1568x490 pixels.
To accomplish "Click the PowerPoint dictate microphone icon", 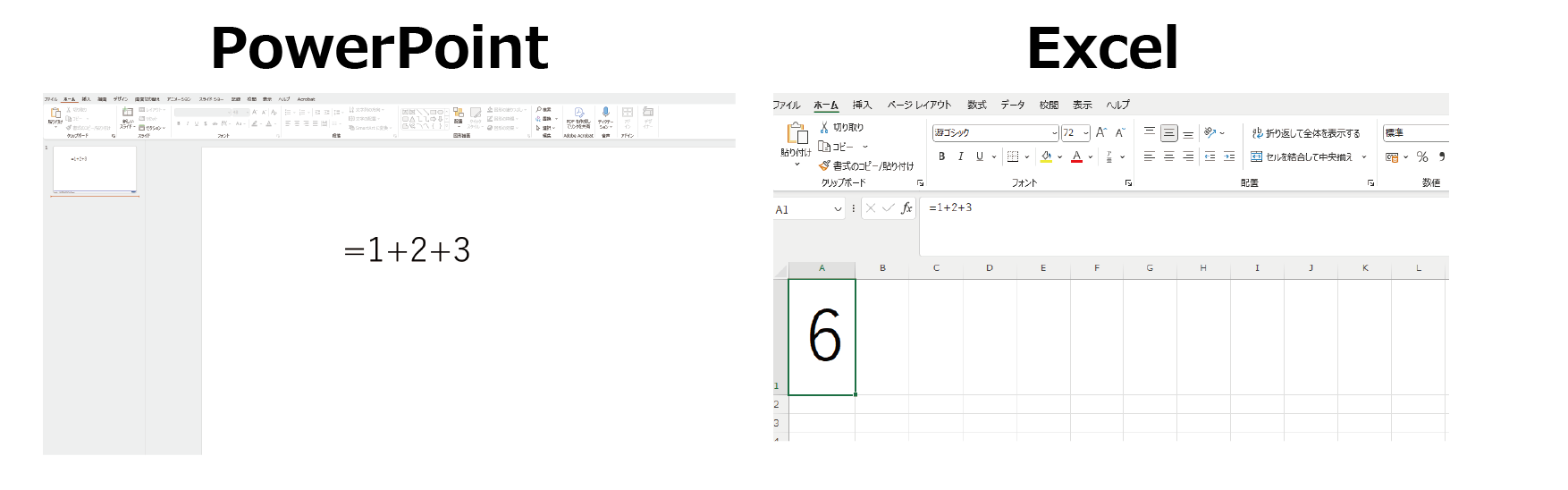I will [x=605, y=113].
